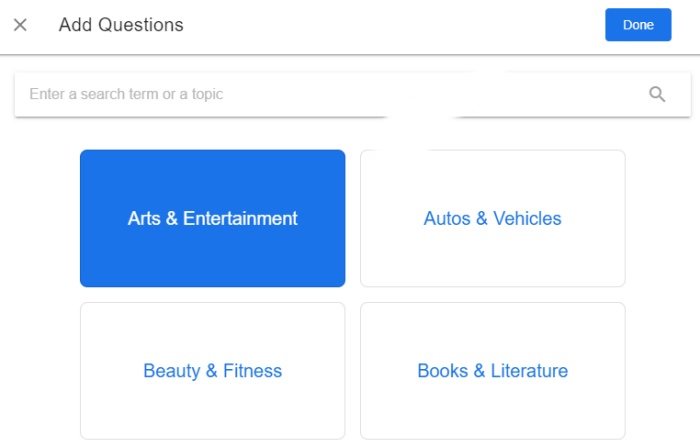Click the Books & Literature label text
The width and height of the screenshot is (700, 447).
tap(492, 371)
